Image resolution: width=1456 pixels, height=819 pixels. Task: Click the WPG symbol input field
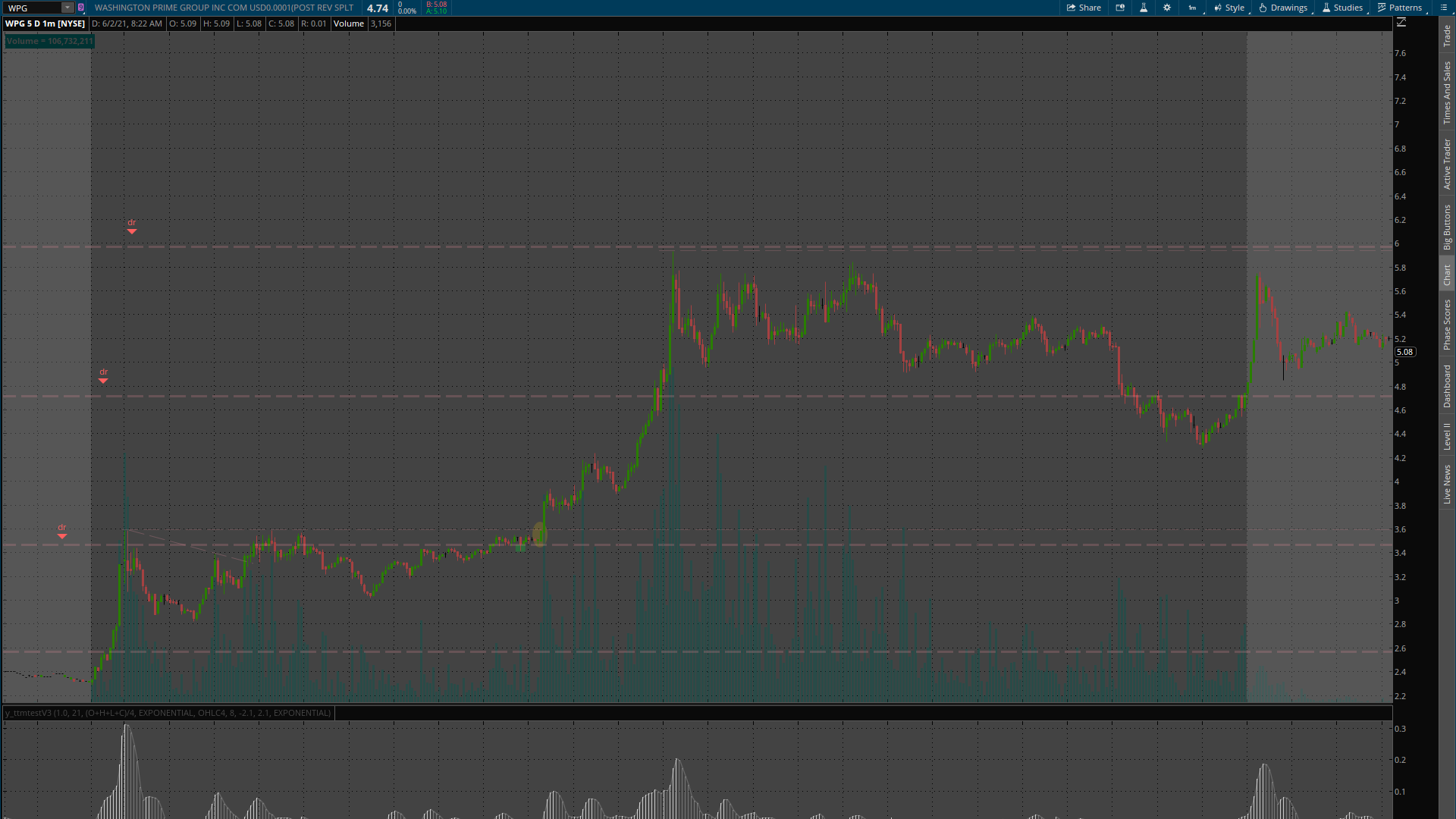coord(32,8)
